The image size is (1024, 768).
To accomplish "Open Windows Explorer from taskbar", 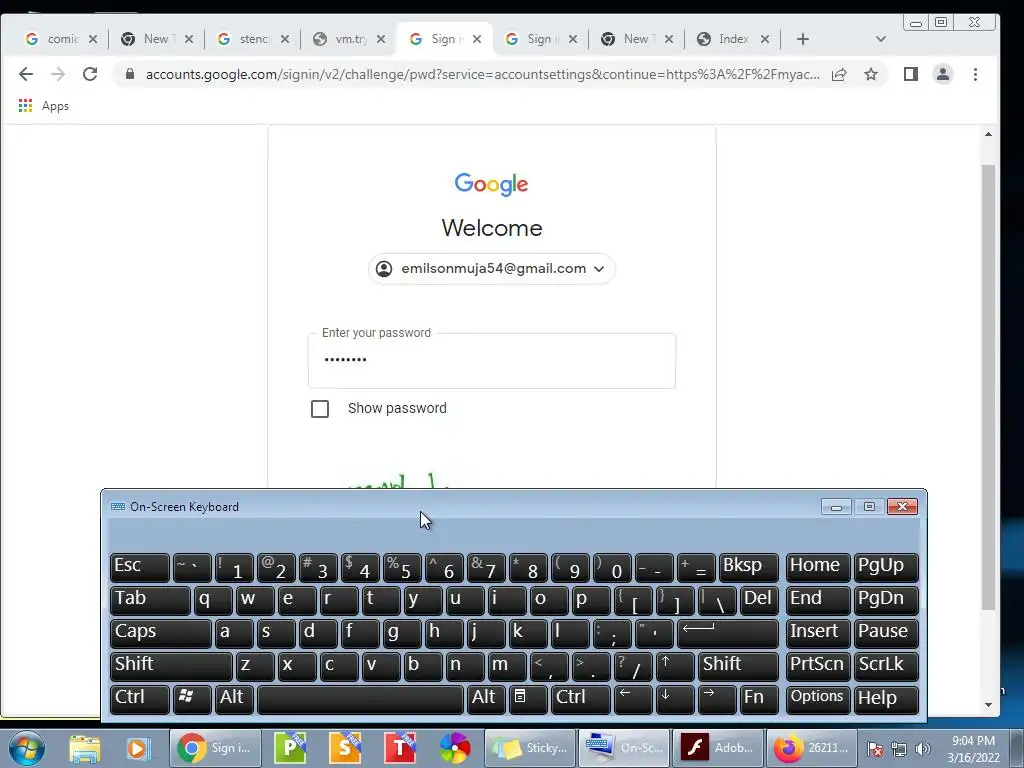I will [85, 748].
